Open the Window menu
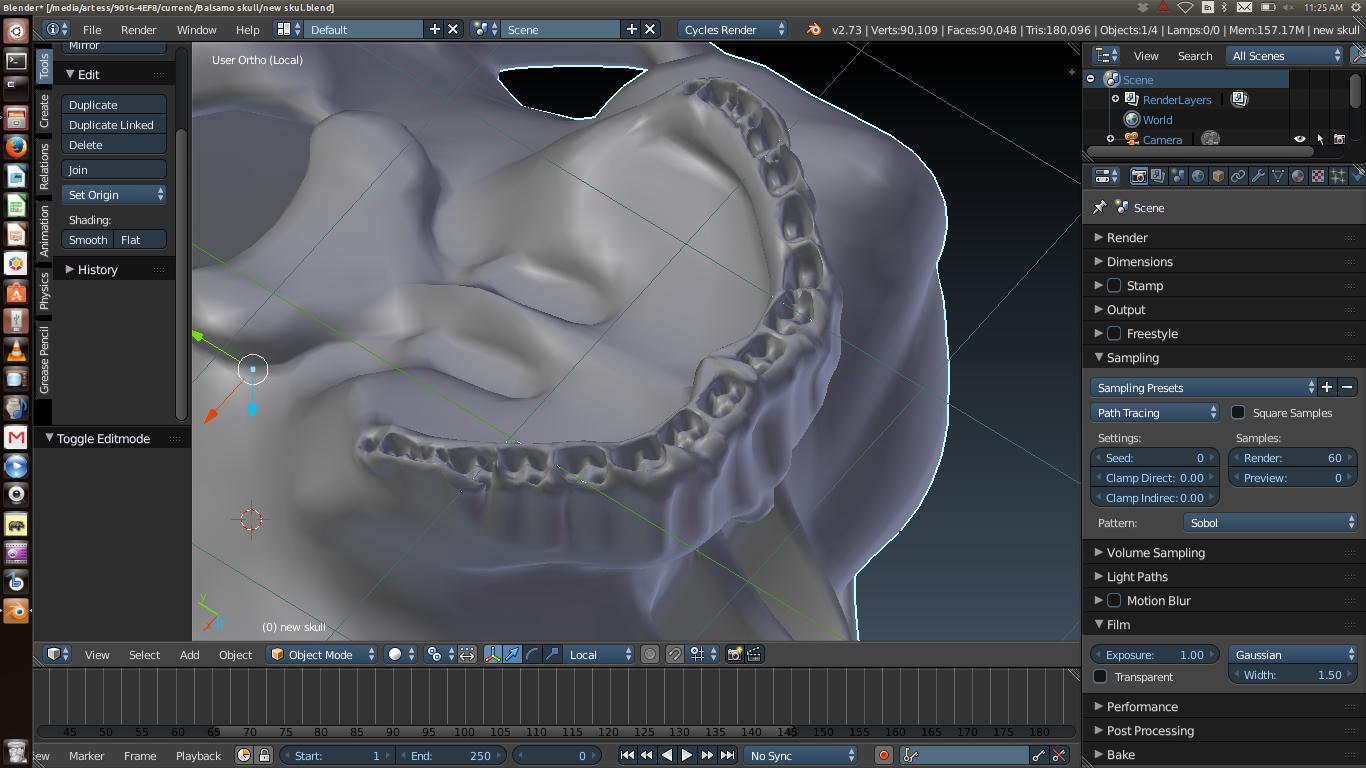Viewport: 1366px width, 768px height. 197,29
